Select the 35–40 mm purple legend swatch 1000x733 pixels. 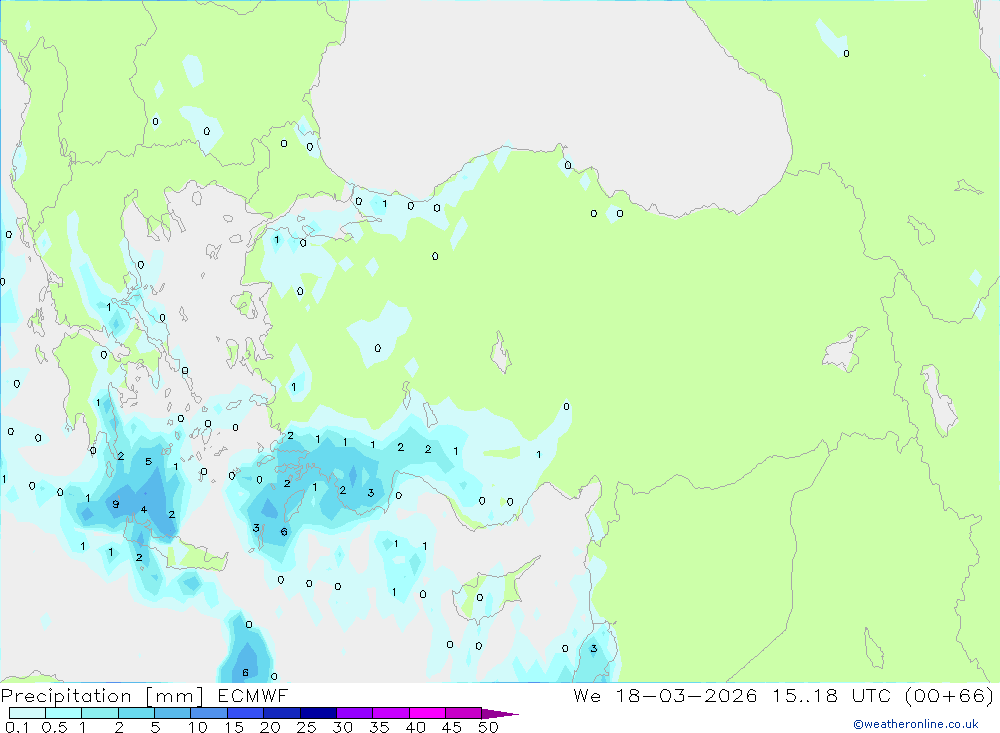coord(391,713)
